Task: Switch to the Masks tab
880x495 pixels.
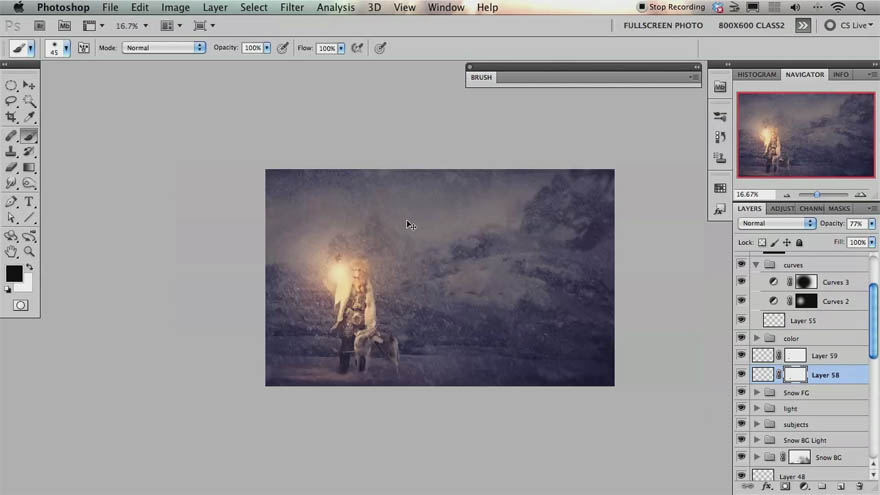Action: 839,208
